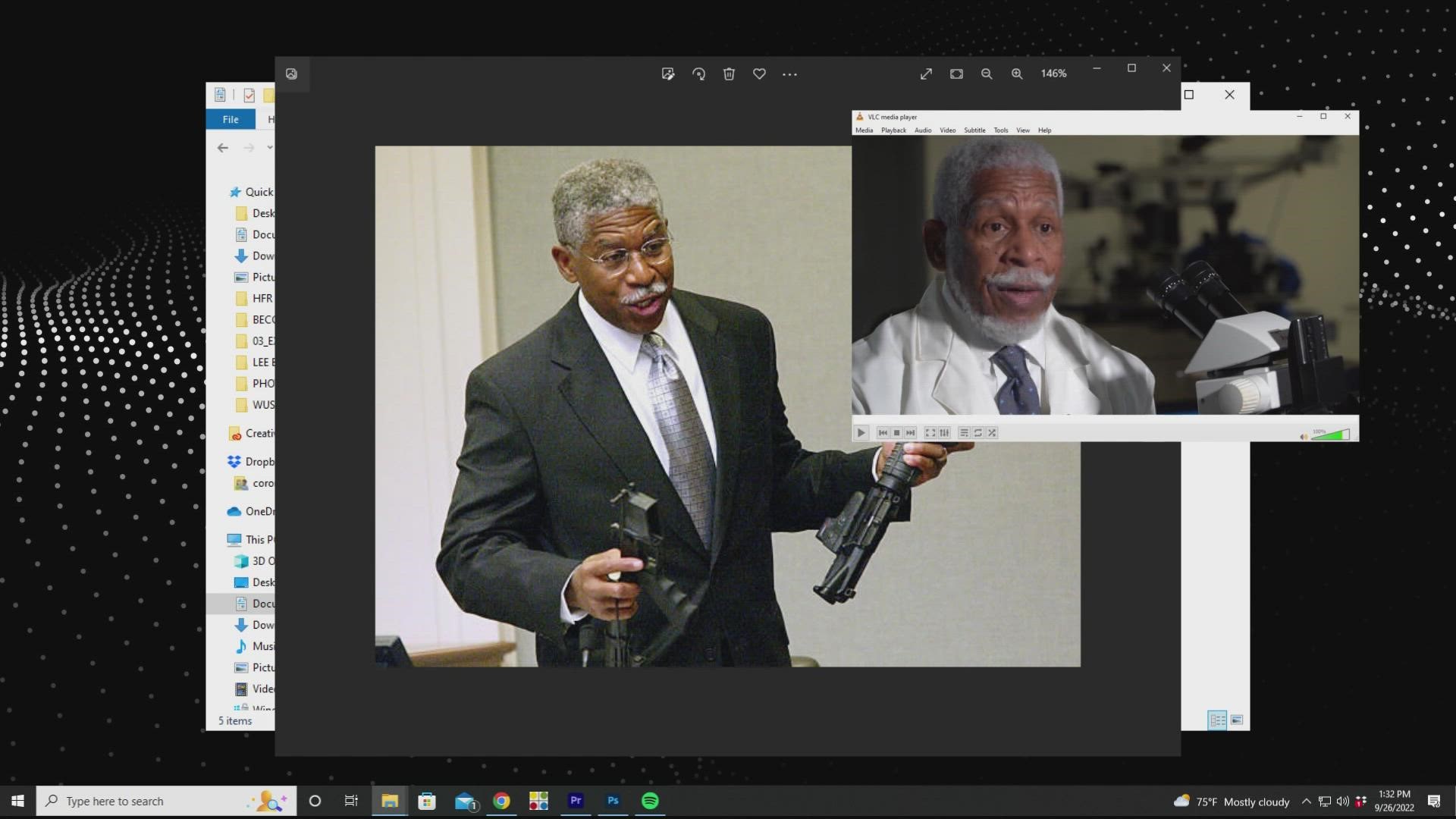
Task: Expand the recent locations dropdown arrow
Action: (x=270, y=147)
